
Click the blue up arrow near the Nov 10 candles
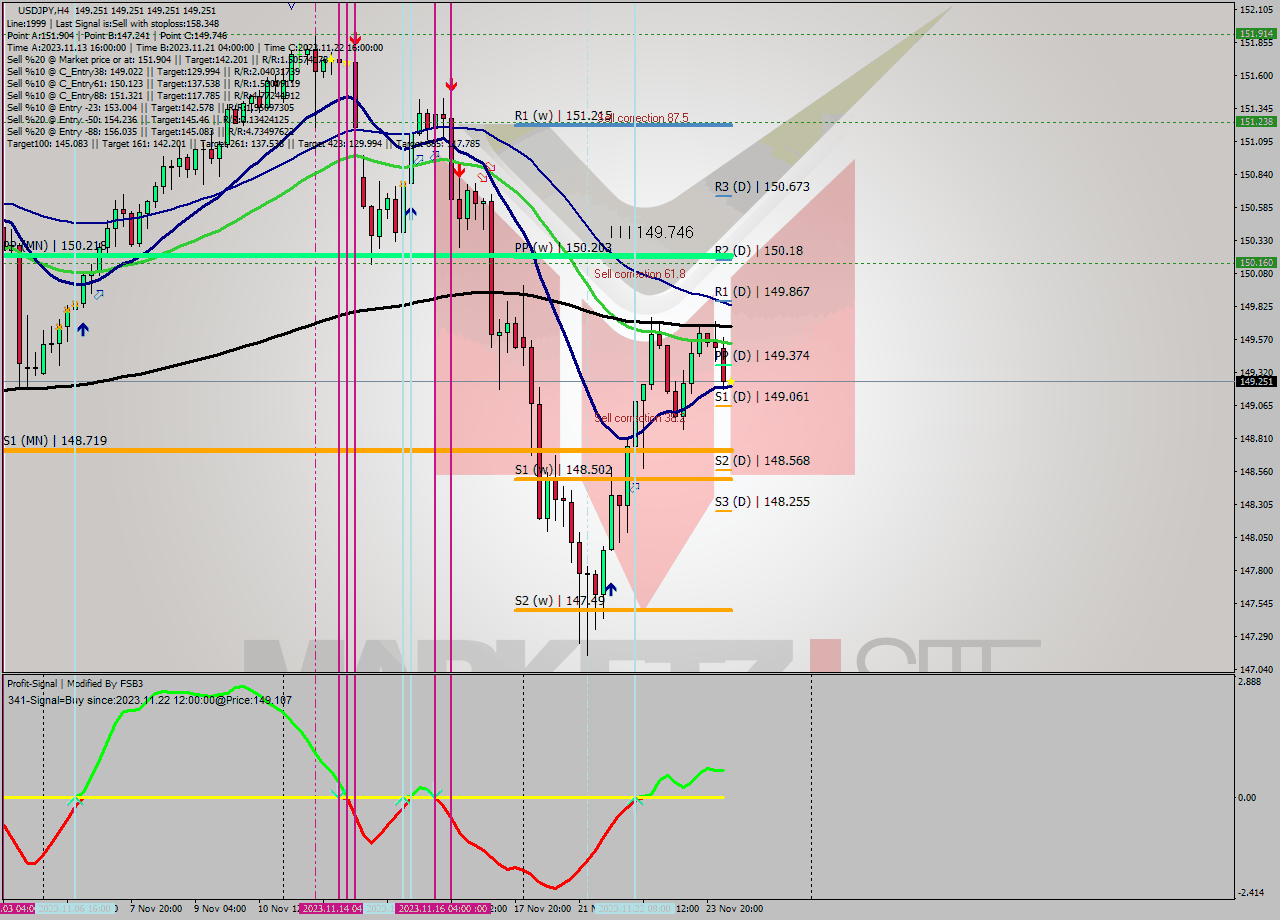[410, 212]
